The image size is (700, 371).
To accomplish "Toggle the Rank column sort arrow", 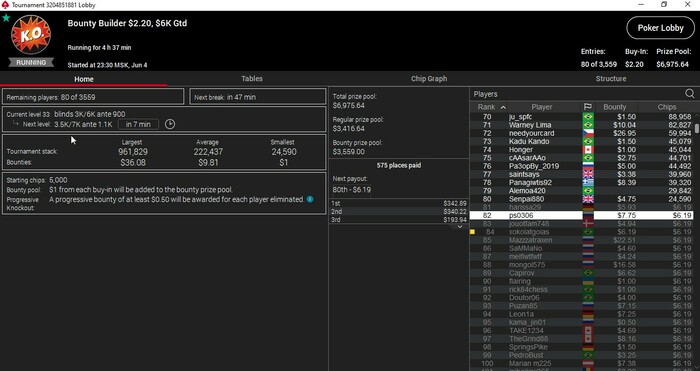I will click(x=503, y=107).
